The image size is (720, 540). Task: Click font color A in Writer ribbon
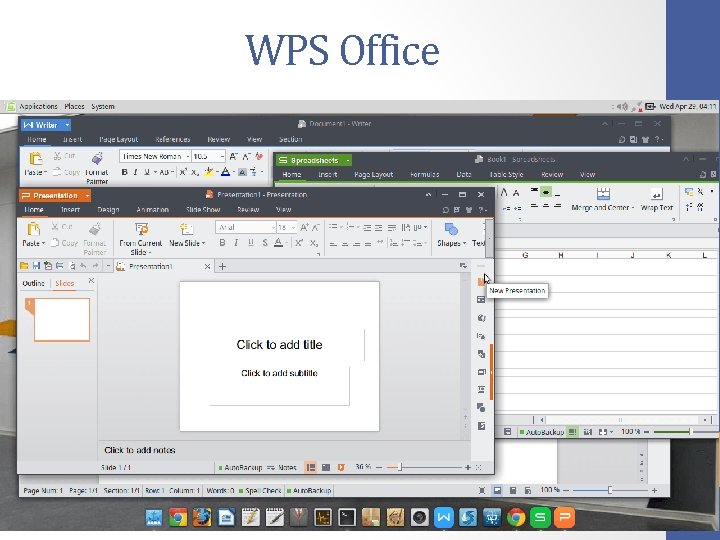coord(225,172)
